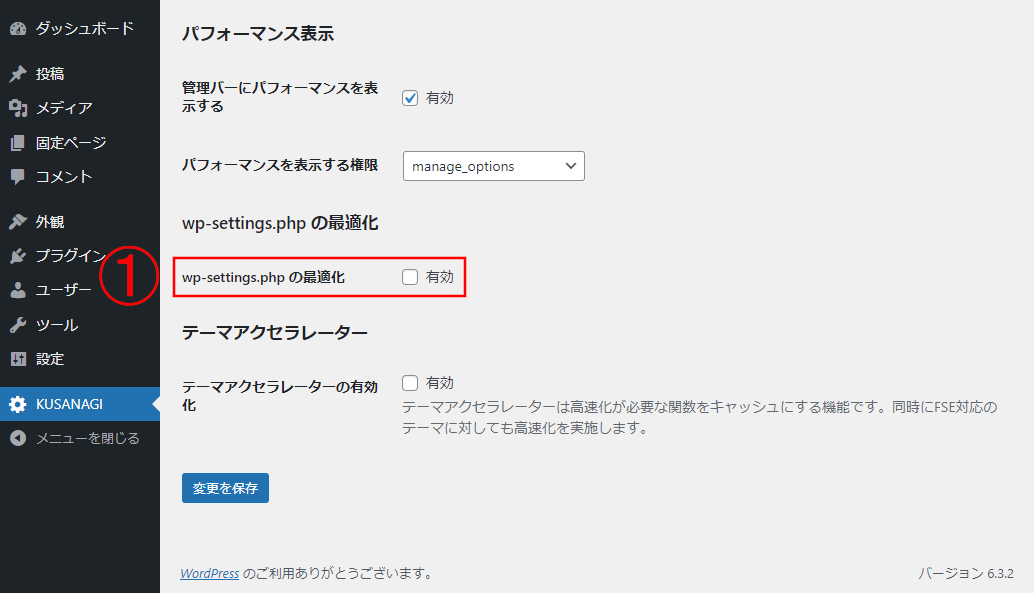
Task: Click the Tools wrench icon
Action: [x=17, y=325]
